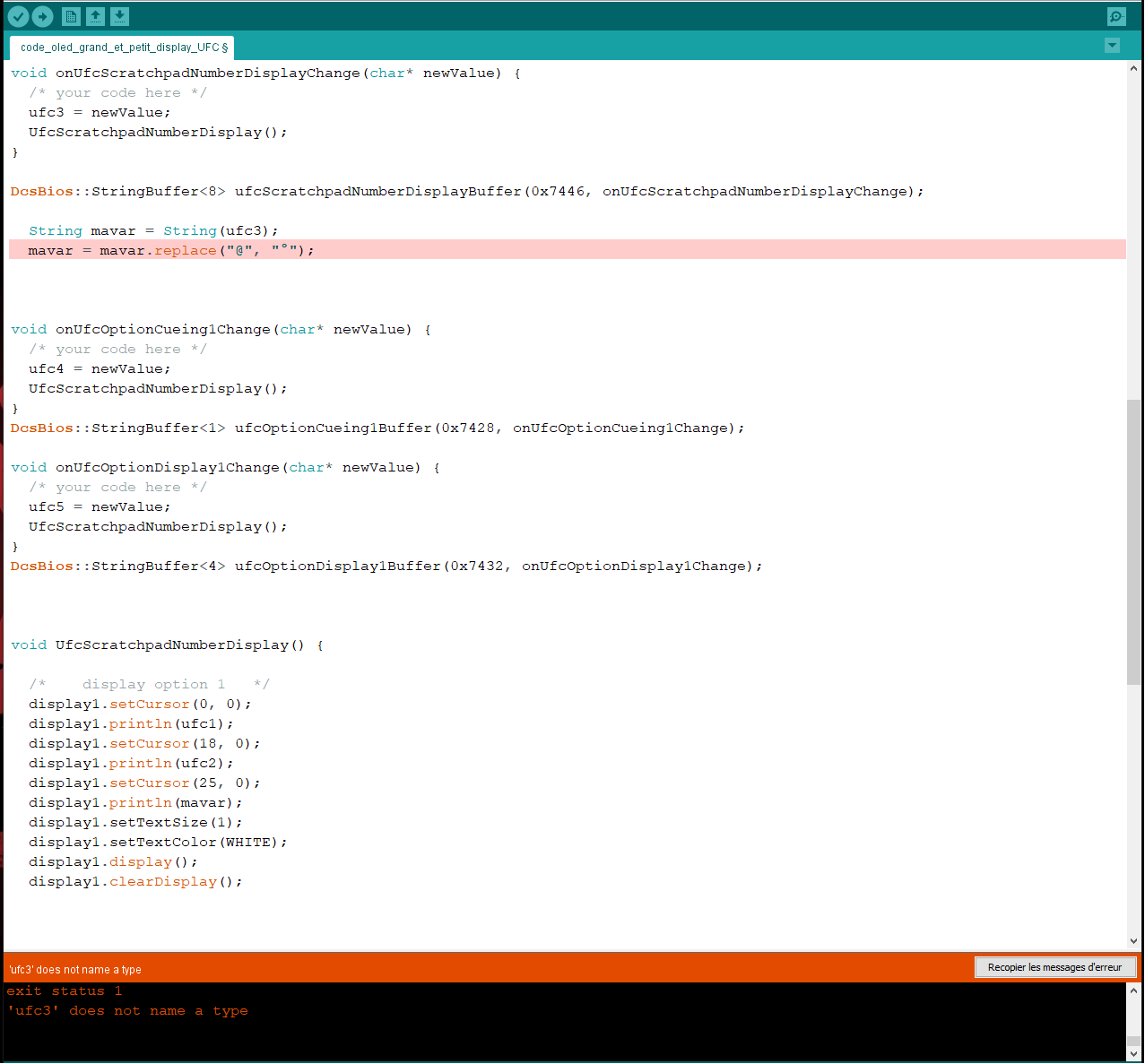1145x1064 pixels.
Task: Click ufcOptionDisplay1Buffer(0x7432 declaration line
Action: click(x=386, y=567)
